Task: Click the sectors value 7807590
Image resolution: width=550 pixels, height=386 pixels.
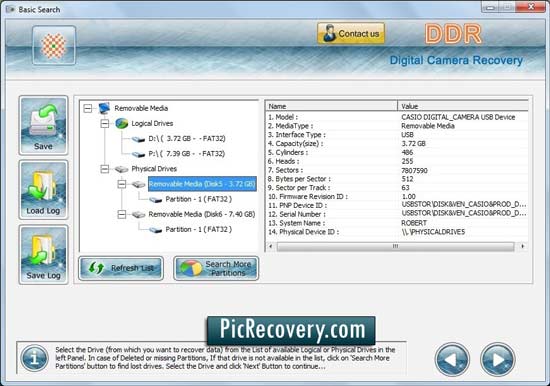Action: click(x=414, y=171)
